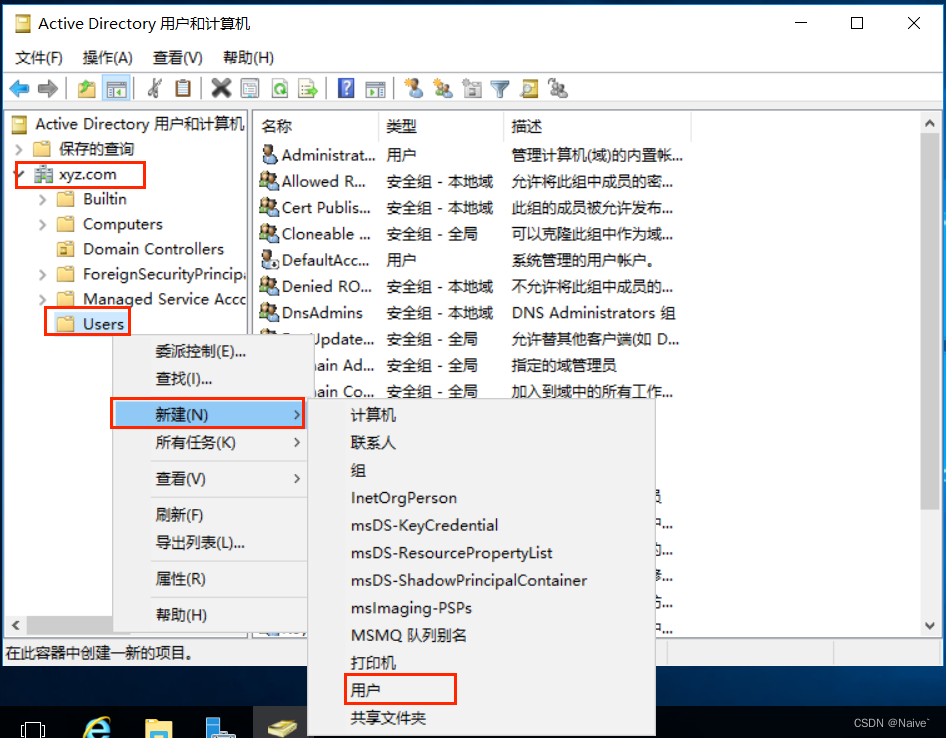
Task: Sort by the 类型 column header
Action: (441, 126)
